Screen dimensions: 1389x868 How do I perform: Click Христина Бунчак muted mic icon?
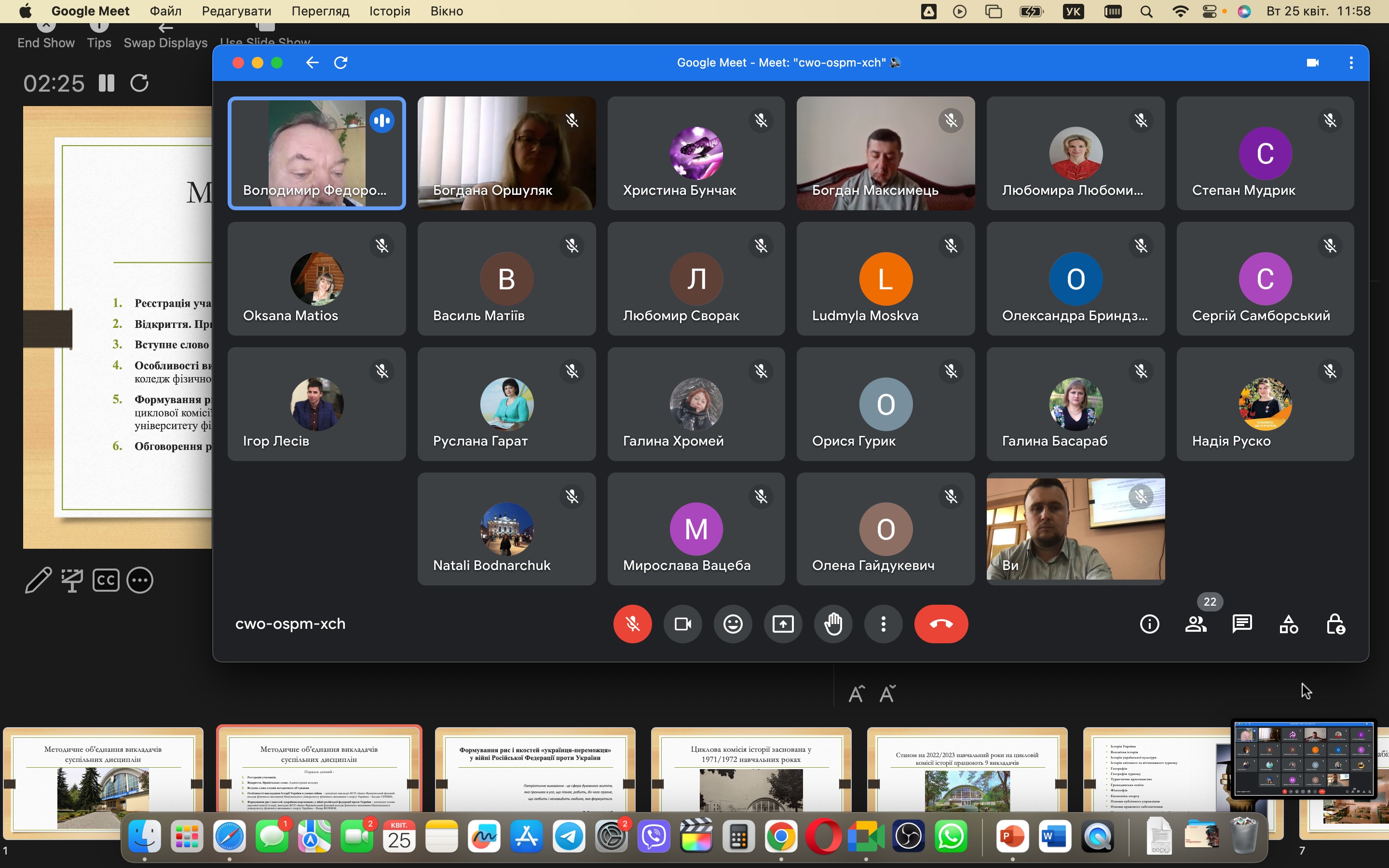tap(761, 121)
